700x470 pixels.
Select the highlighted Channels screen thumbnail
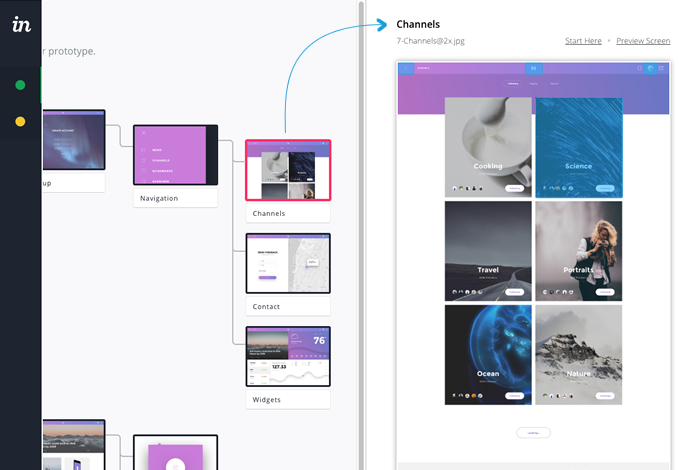[x=288, y=170]
